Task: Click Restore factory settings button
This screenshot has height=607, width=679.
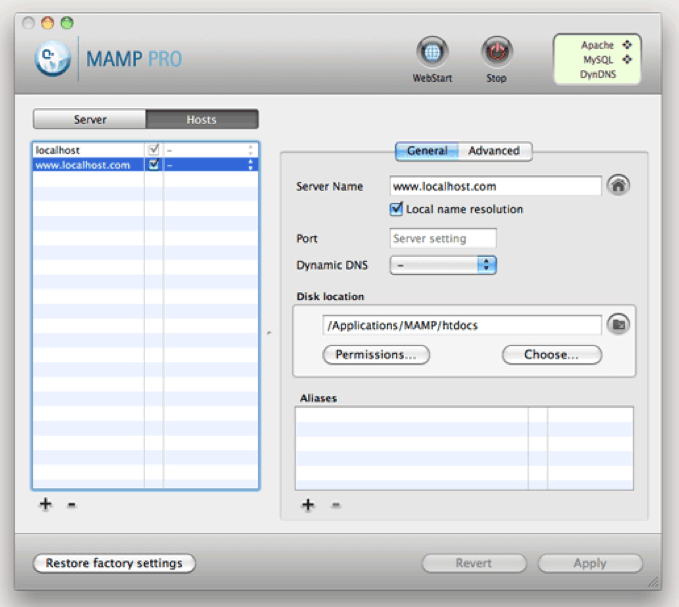Action: pyautogui.click(x=114, y=563)
